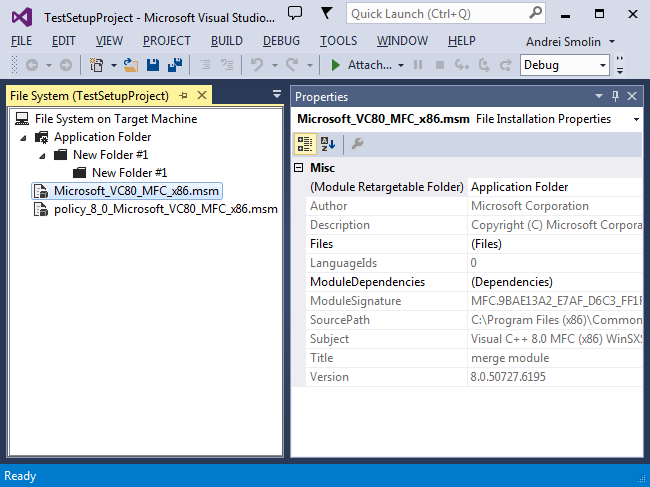Open the Properties object selector dropdown
This screenshot has width=650, height=487.
coord(636,119)
